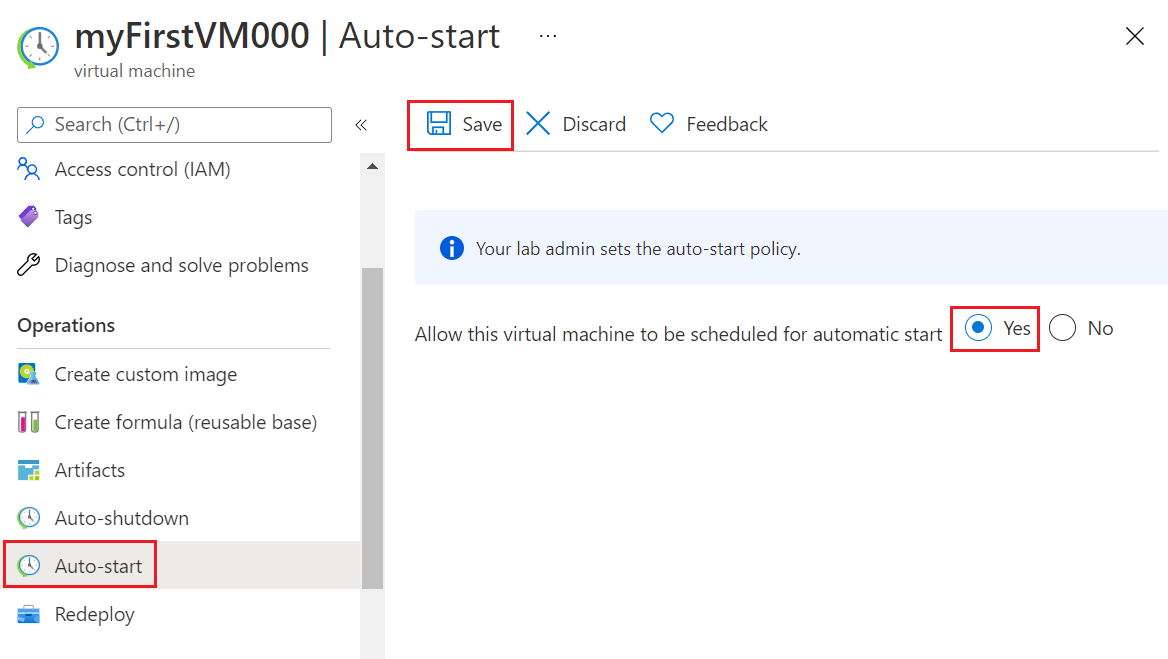Viewport: 1168px width, 659px height.
Task: Select No for automatic start
Action: 1062,328
